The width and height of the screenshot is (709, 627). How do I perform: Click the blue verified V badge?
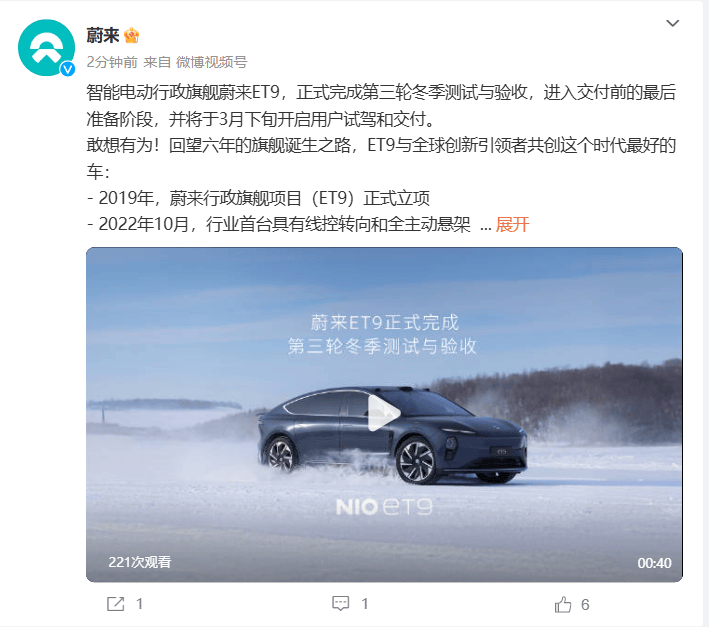point(68,69)
